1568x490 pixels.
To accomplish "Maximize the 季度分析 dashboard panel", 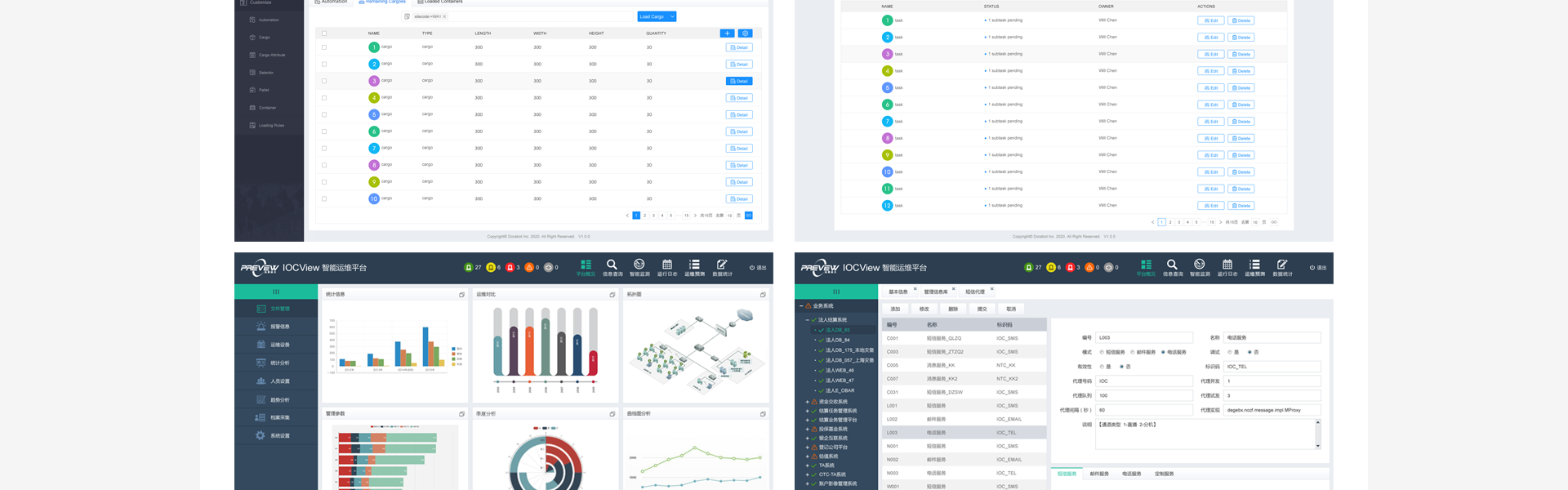I will coord(612,414).
